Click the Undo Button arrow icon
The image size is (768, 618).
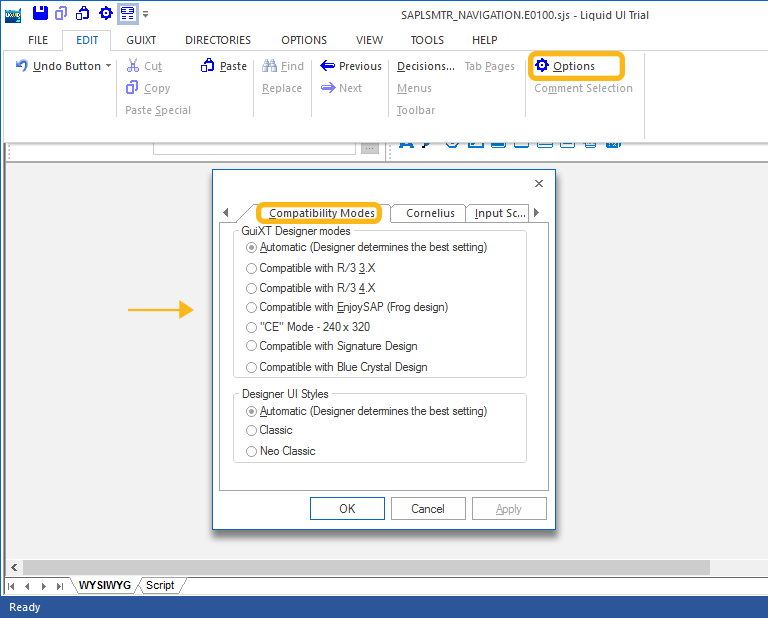(x=22, y=66)
